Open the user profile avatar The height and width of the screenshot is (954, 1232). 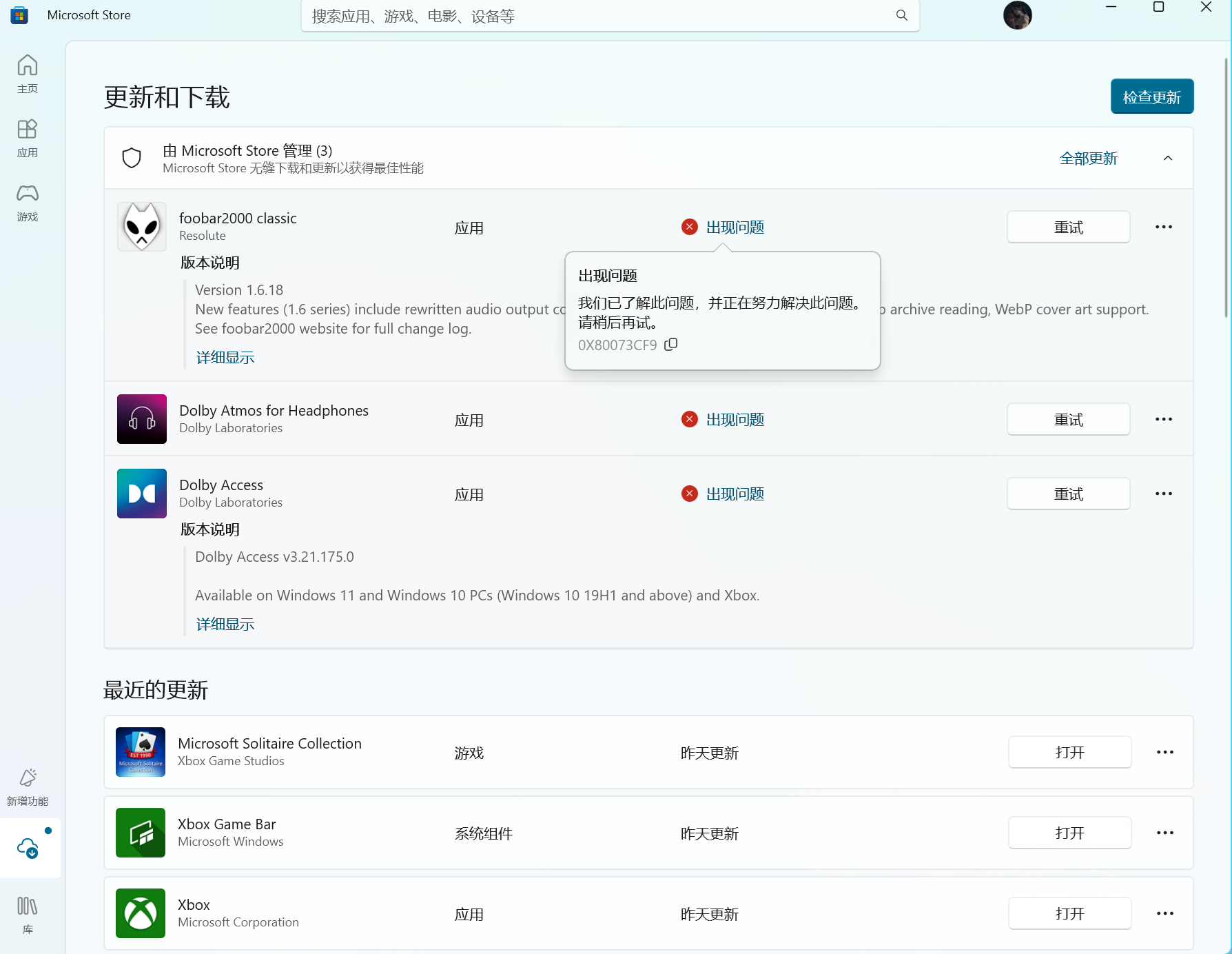point(1018,14)
